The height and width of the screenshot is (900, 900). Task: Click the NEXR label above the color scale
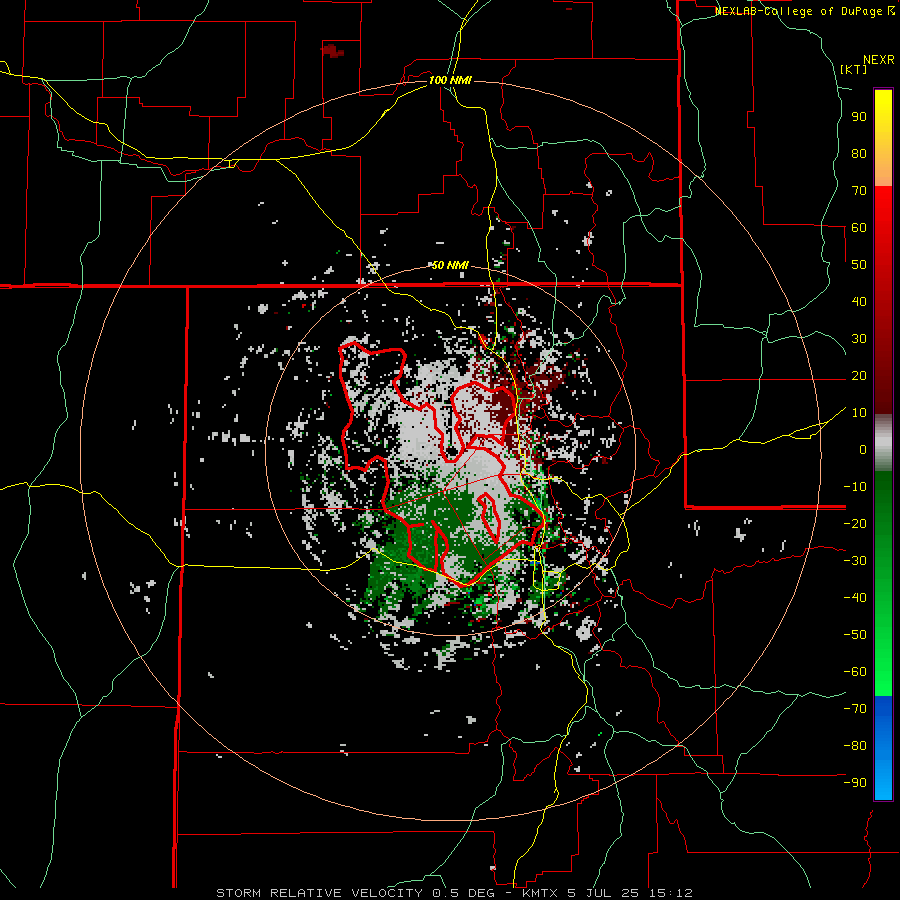(x=879, y=60)
